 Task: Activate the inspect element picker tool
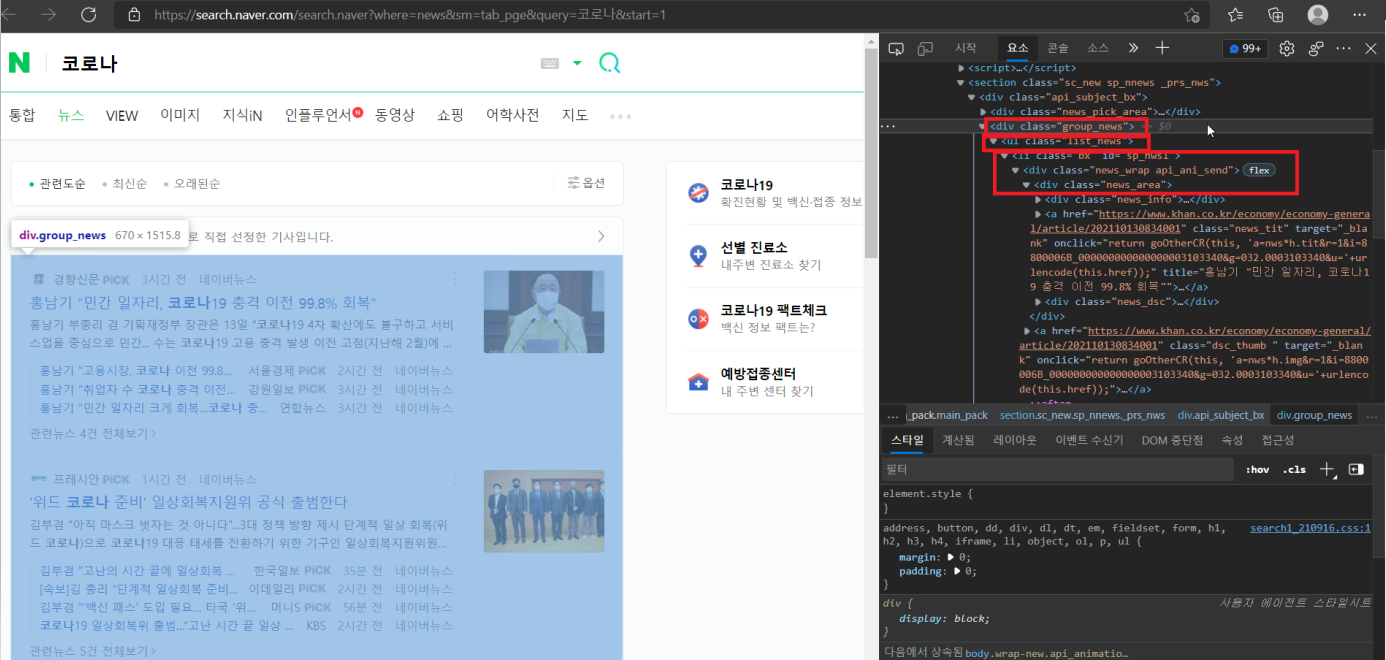[x=897, y=48]
